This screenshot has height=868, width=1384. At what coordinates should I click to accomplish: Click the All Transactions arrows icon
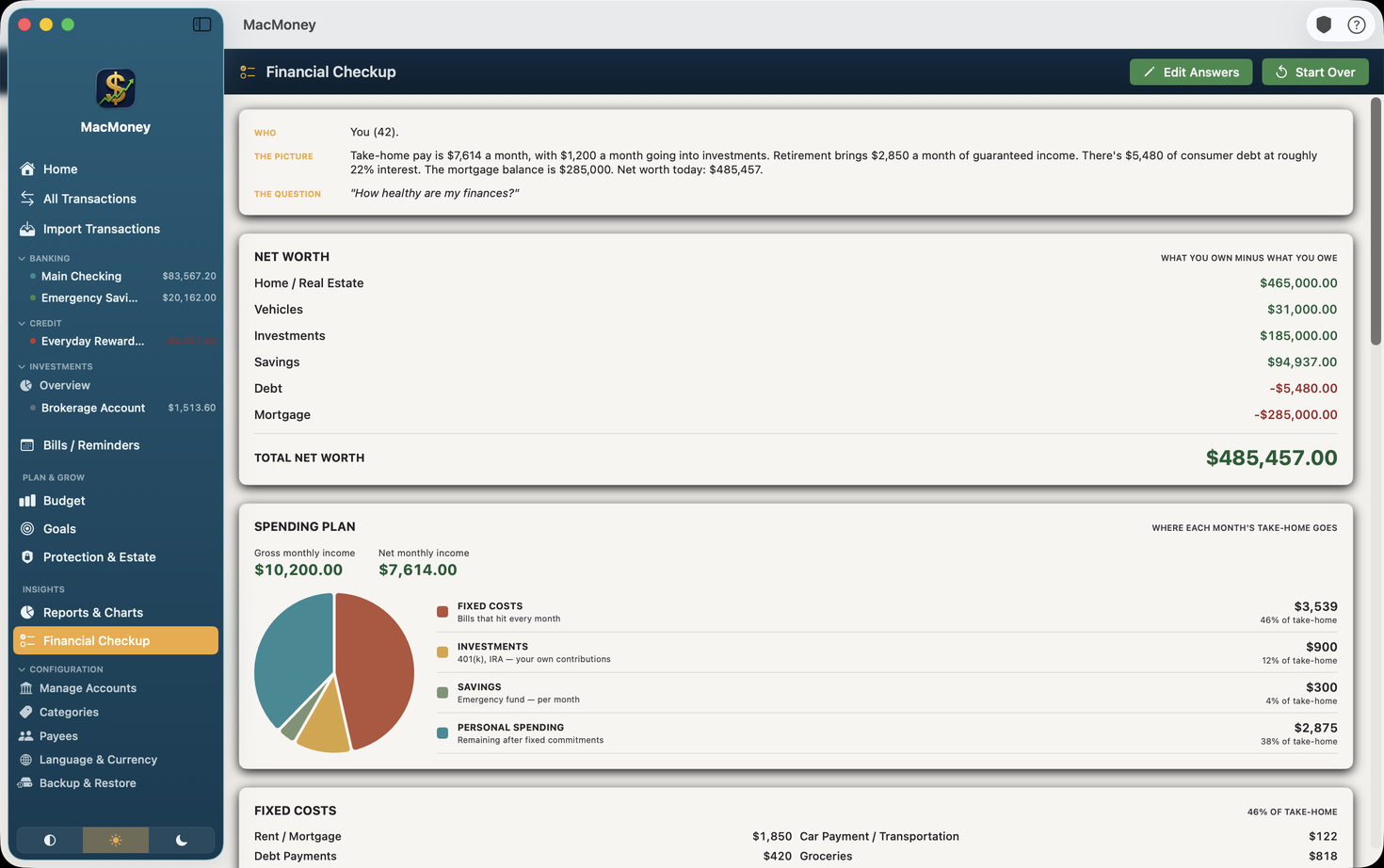(27, 199)
